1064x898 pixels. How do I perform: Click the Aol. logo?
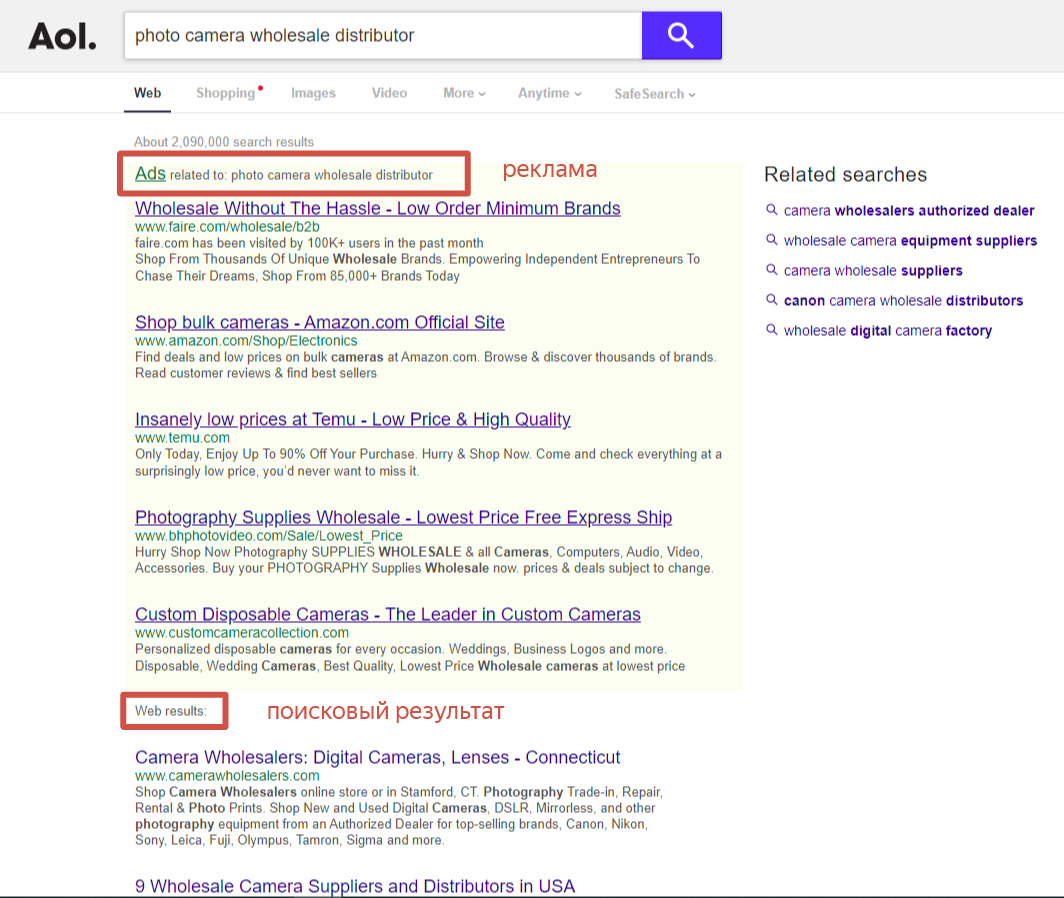point(62,36)
